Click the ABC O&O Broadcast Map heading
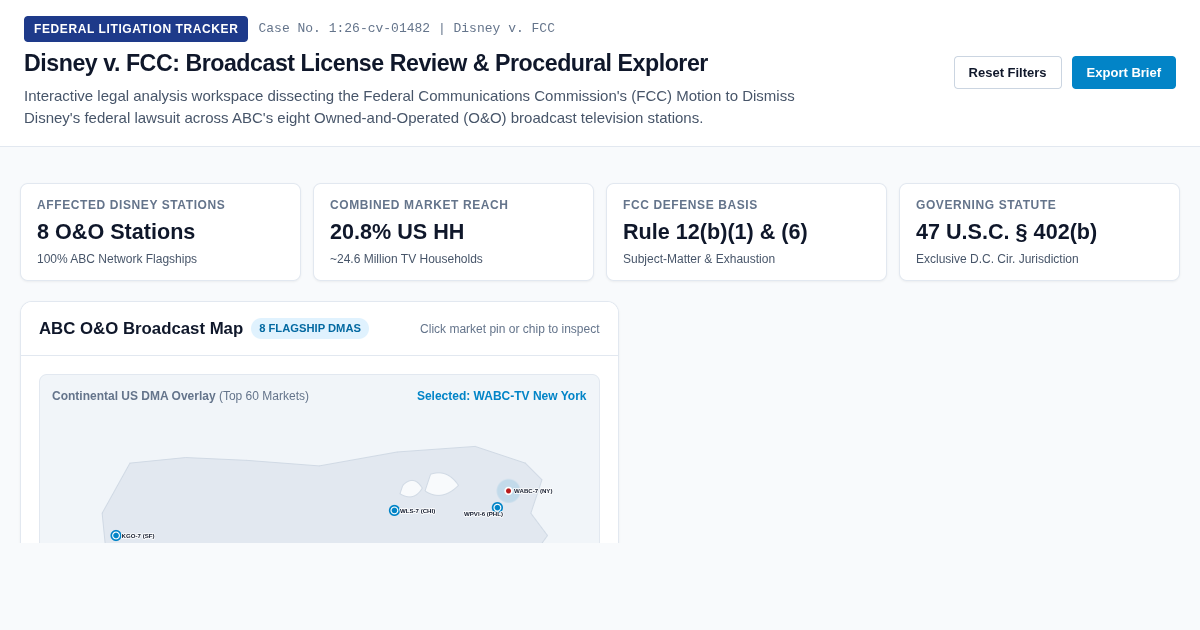 [x=141, y=329]
